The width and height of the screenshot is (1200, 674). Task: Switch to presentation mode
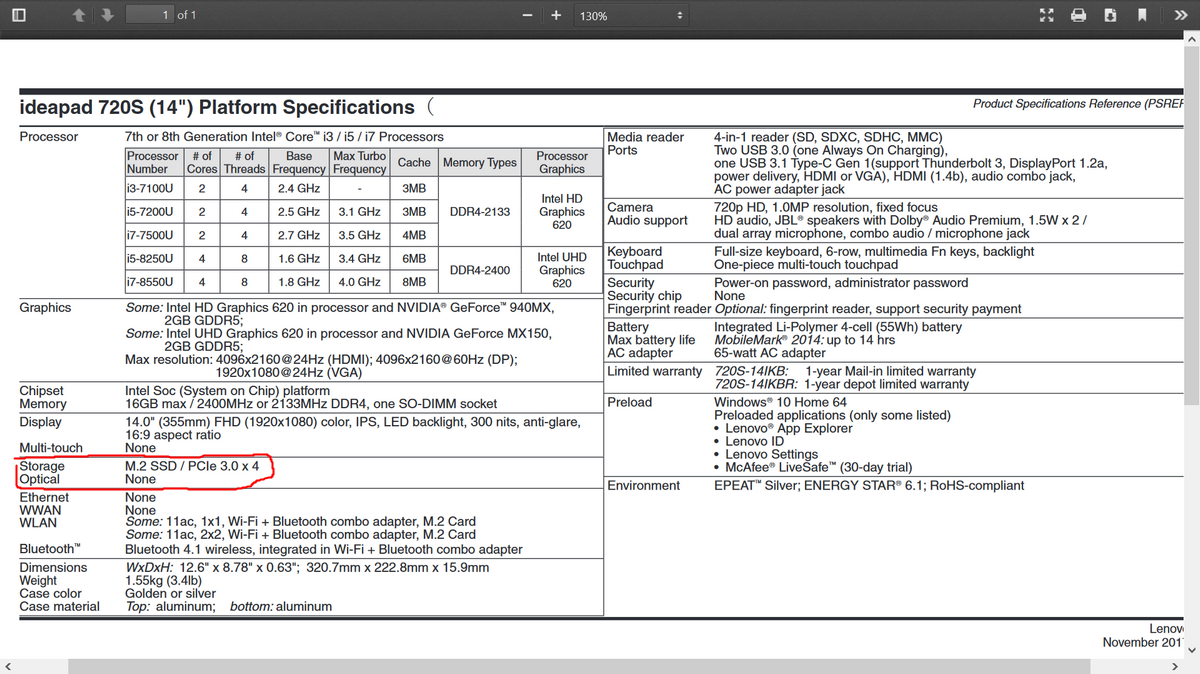click(1048, 16)
